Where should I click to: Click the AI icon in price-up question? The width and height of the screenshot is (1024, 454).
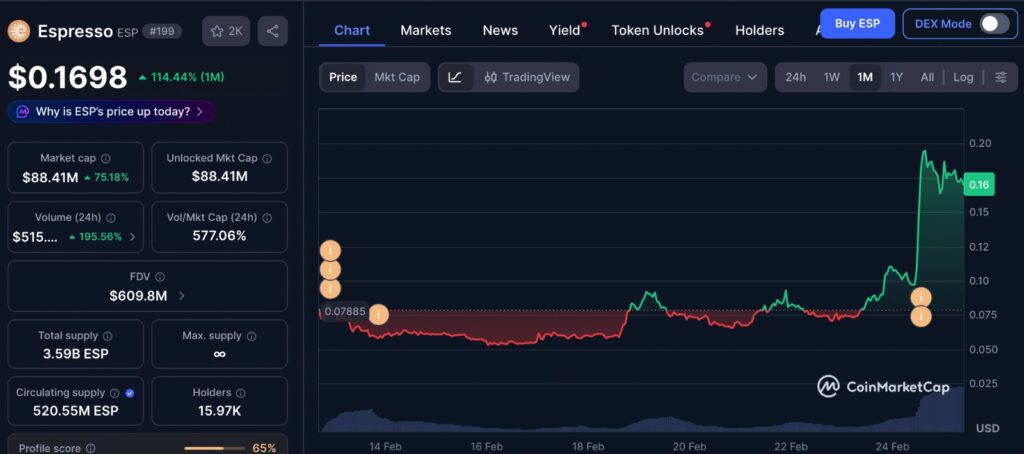pyautogui.click(x=22, y=112)
